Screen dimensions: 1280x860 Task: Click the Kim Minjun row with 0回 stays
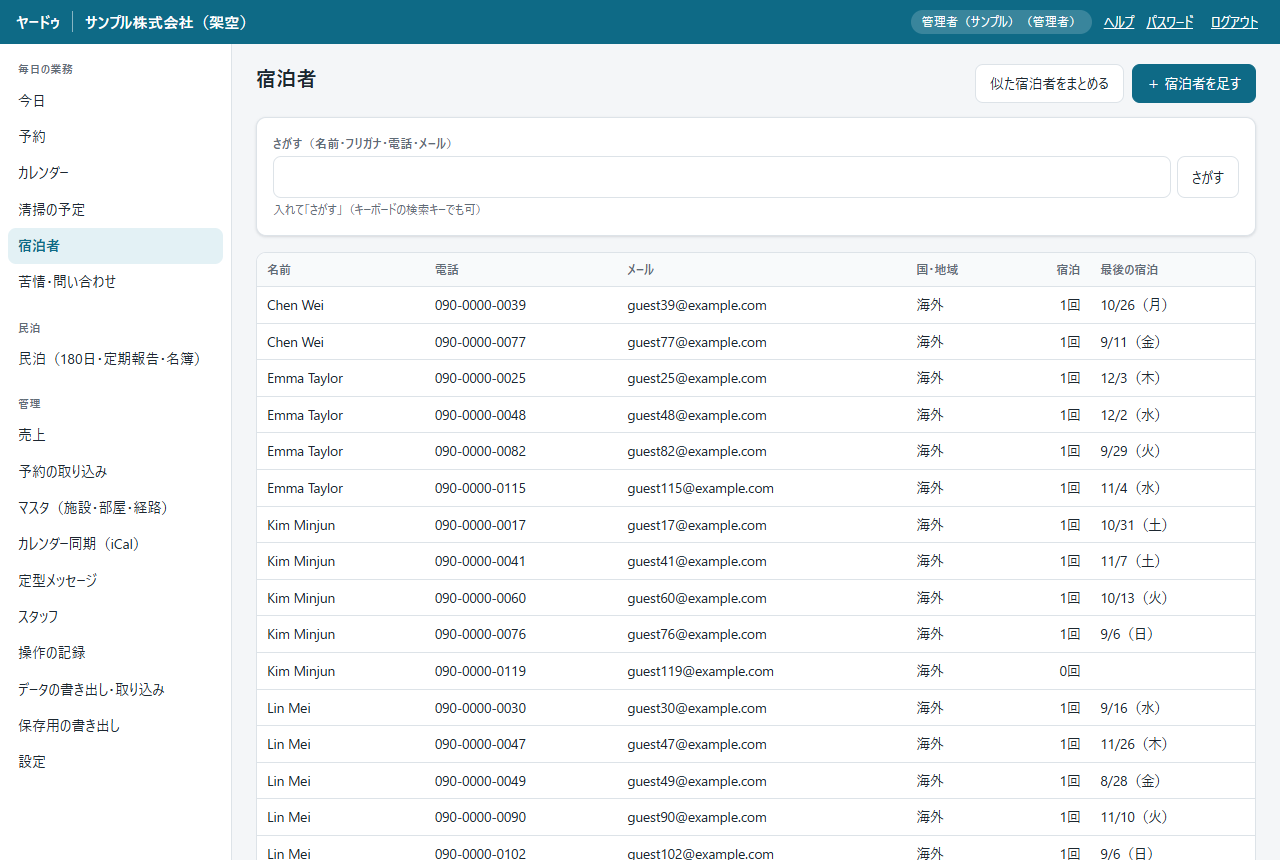tap(756, 671)
